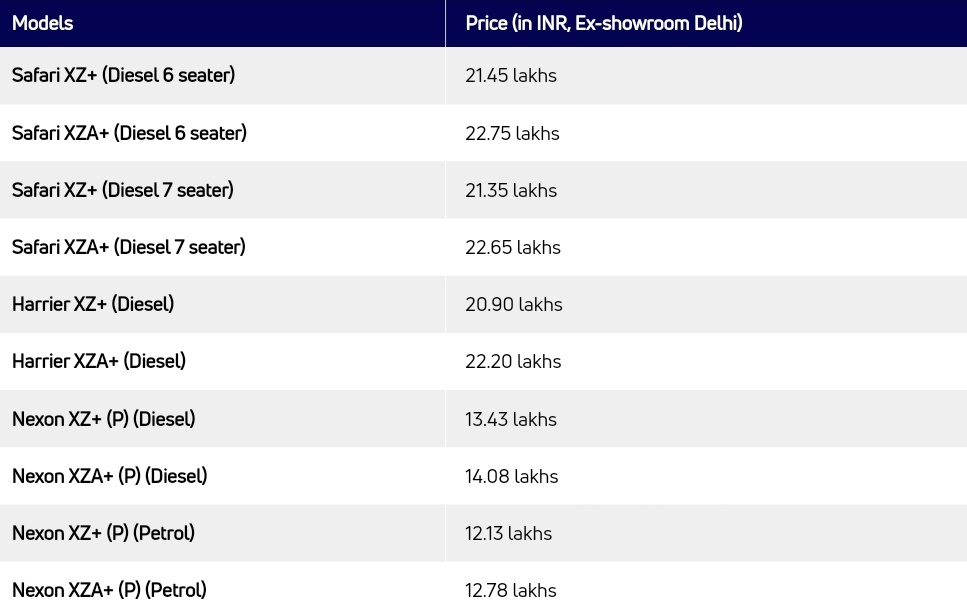967x613 pixels.
Task: Click the 12.78 lakhs price
Action: tap(511, 590)
